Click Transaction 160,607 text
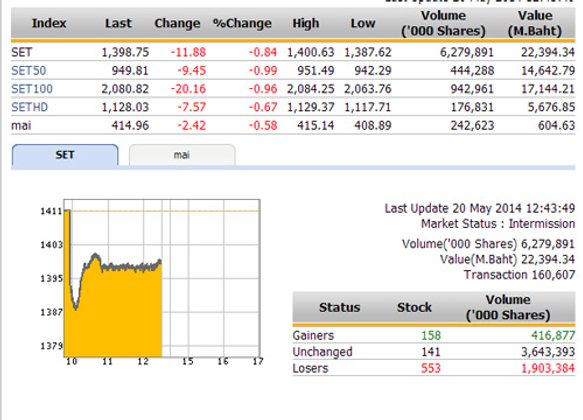The image size is (583, 420). (519, 275)
